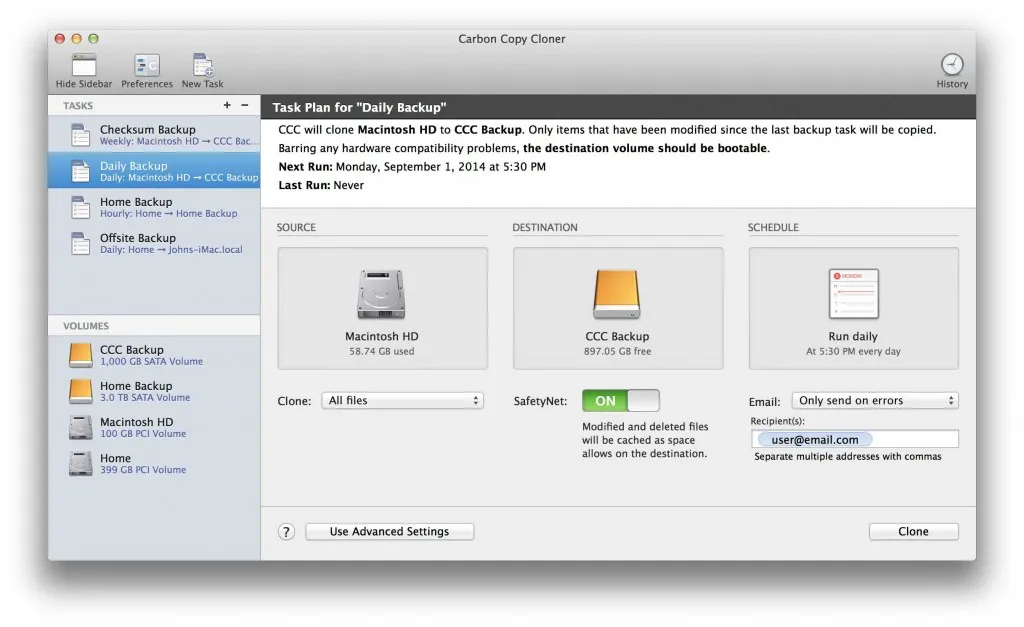The height and width of the screenshot is (627, 1024).
Task: Click the Macintosh HD source disk icon
Action: click(381, 294)
